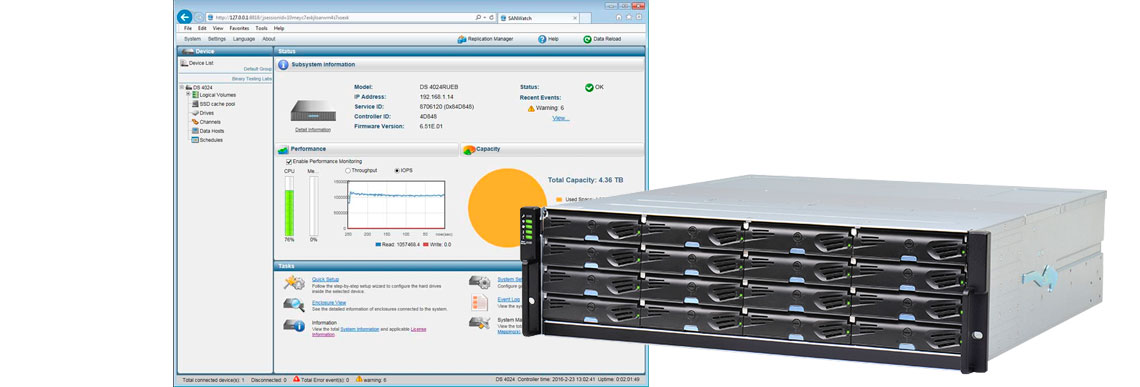Open the Replication Manager icon
Image resolution: width=1140 pixels, height=387 pixels.
coord(462,39)
